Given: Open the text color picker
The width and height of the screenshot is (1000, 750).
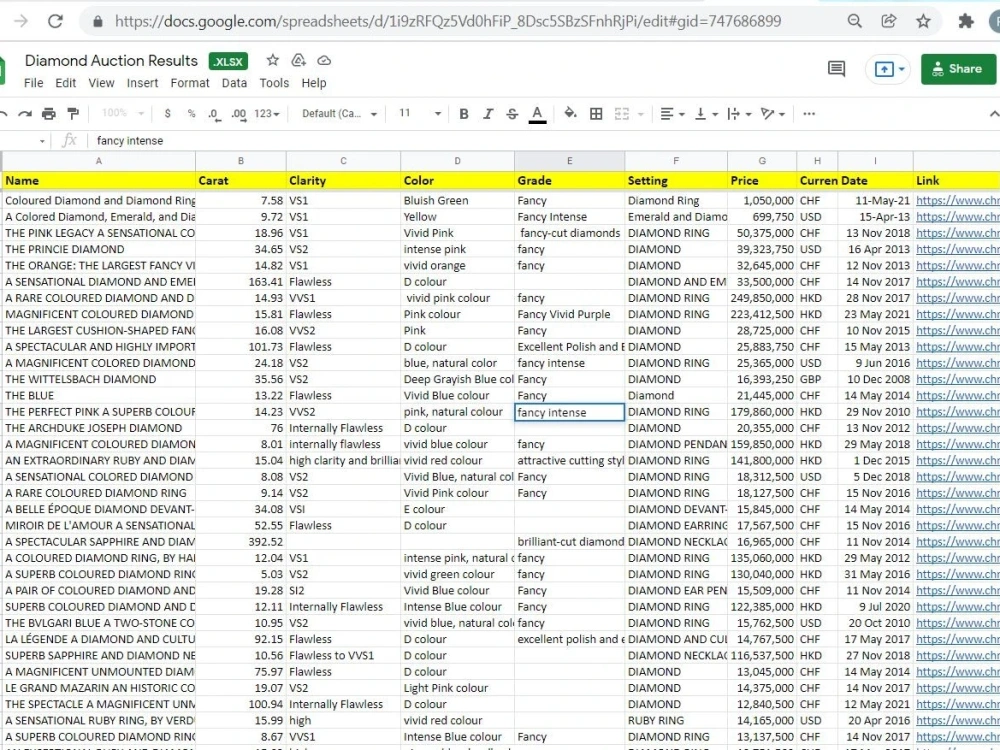Looking at the screenshot, I should [x=538, y=114].
